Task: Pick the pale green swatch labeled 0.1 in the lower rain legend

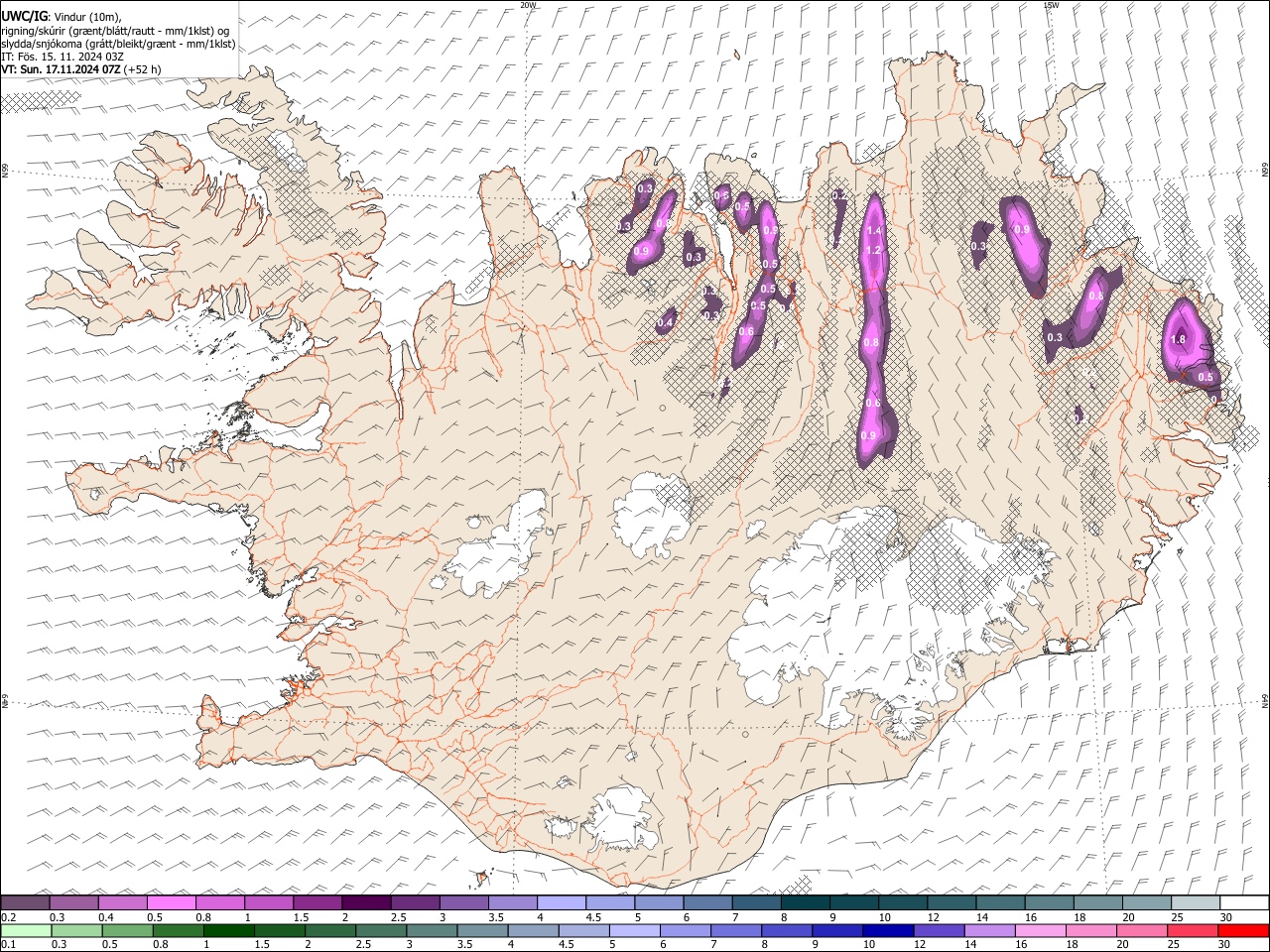Action: (x=26, y=931)
